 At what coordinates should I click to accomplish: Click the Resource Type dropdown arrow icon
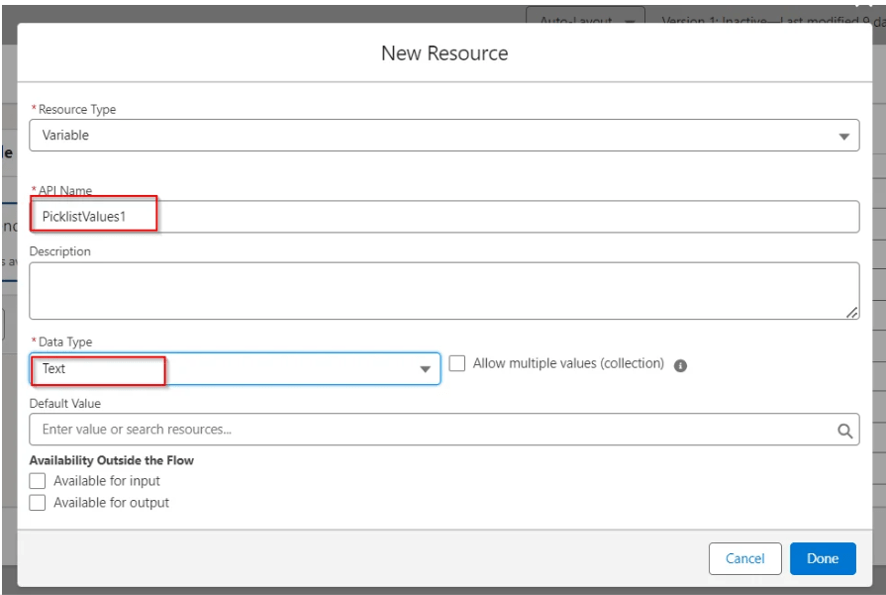pyautogui.click(x=843, y=136)
